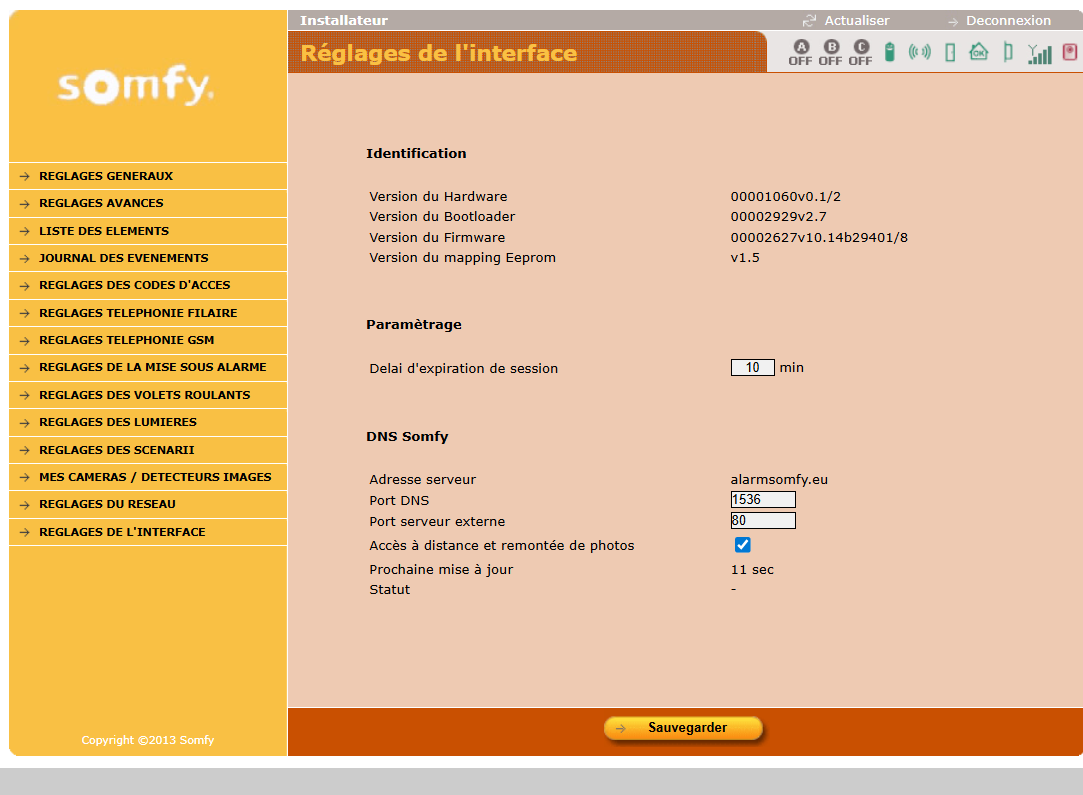This screenshot has width=1083, height=795.
Task: Click the open window status icon
Action: tap(1008, 52)
